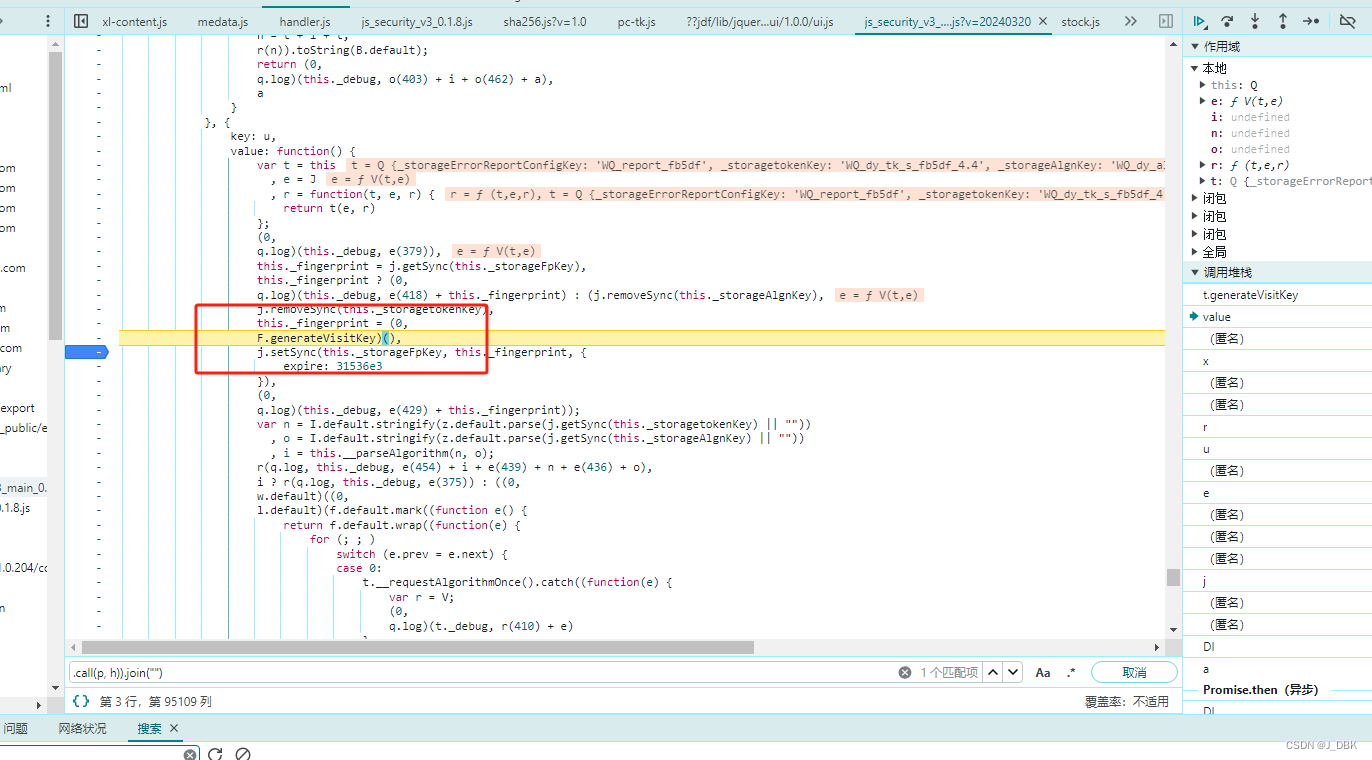Clear the find-in-file search text
The height and width of the screenshot is (760, 1372).
[905, 673]
